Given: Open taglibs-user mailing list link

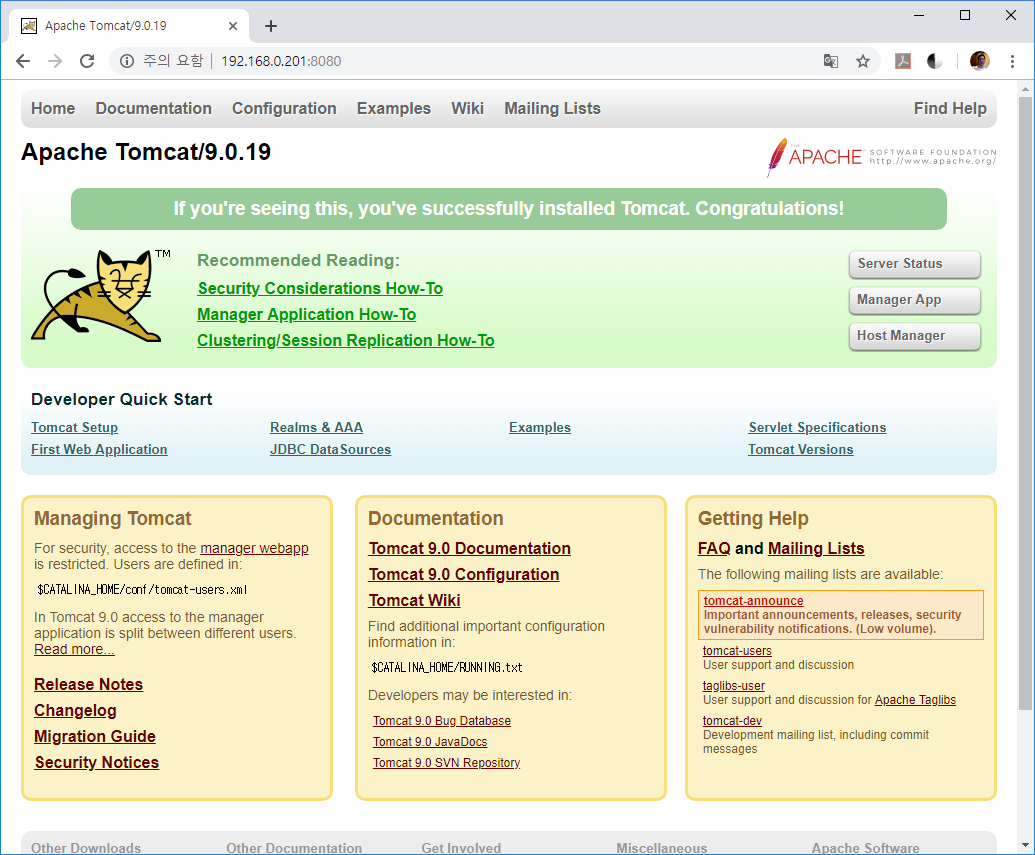Looking at the screenshot, I should click(x=734, y=686).
